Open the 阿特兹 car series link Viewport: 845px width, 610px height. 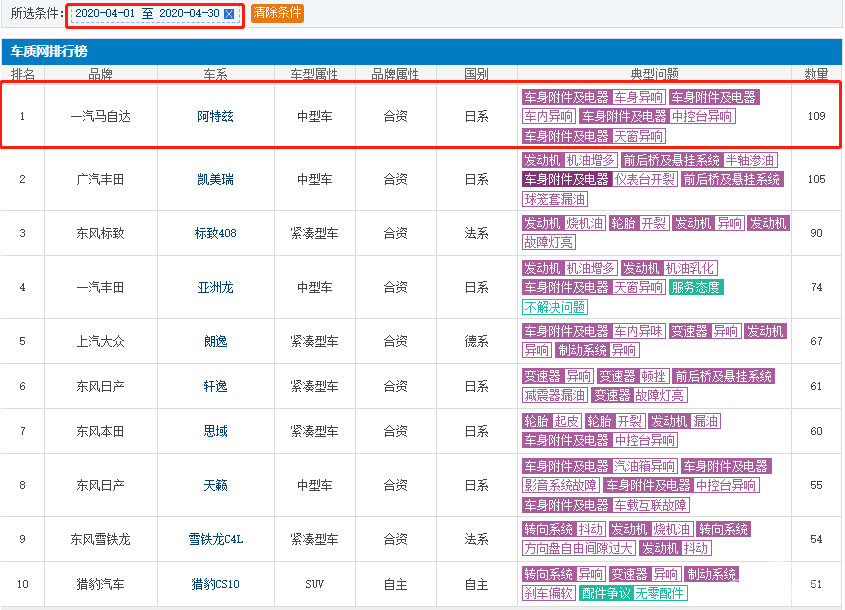(x=215, y=117)
